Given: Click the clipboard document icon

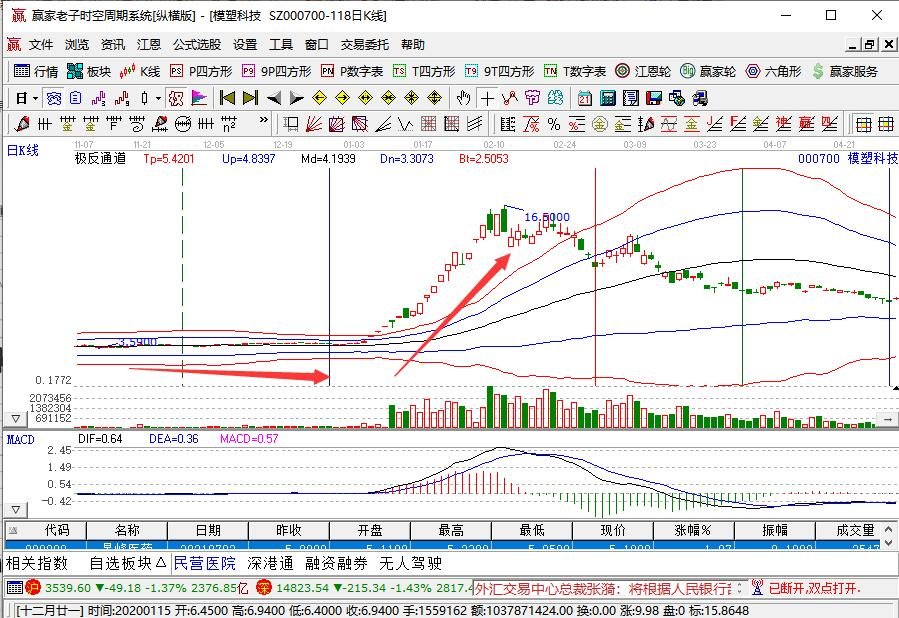Looking at the screenshot, I should click(x=76, y=99).
